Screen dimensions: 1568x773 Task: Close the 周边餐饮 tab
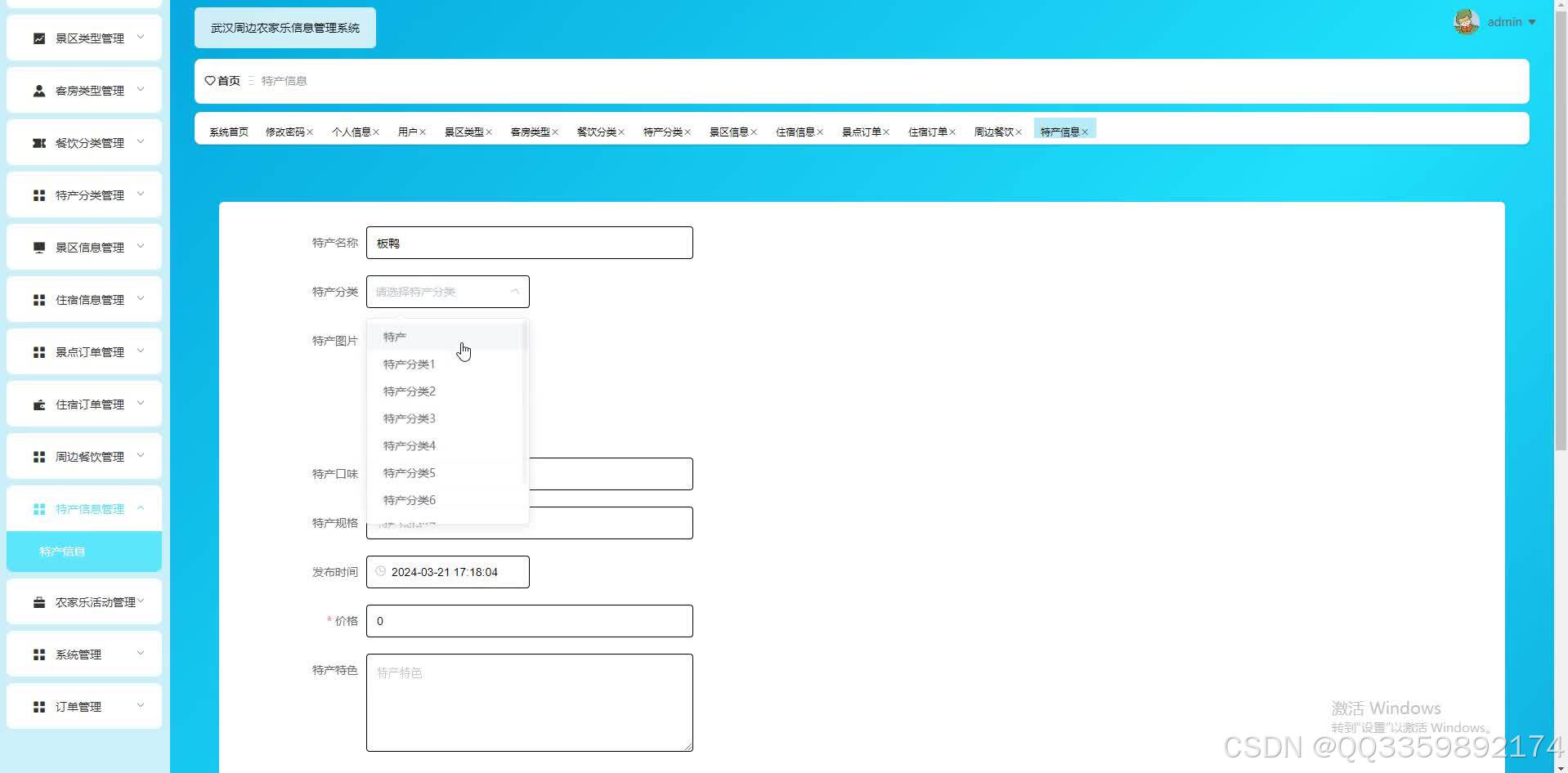click(1019, 132)
